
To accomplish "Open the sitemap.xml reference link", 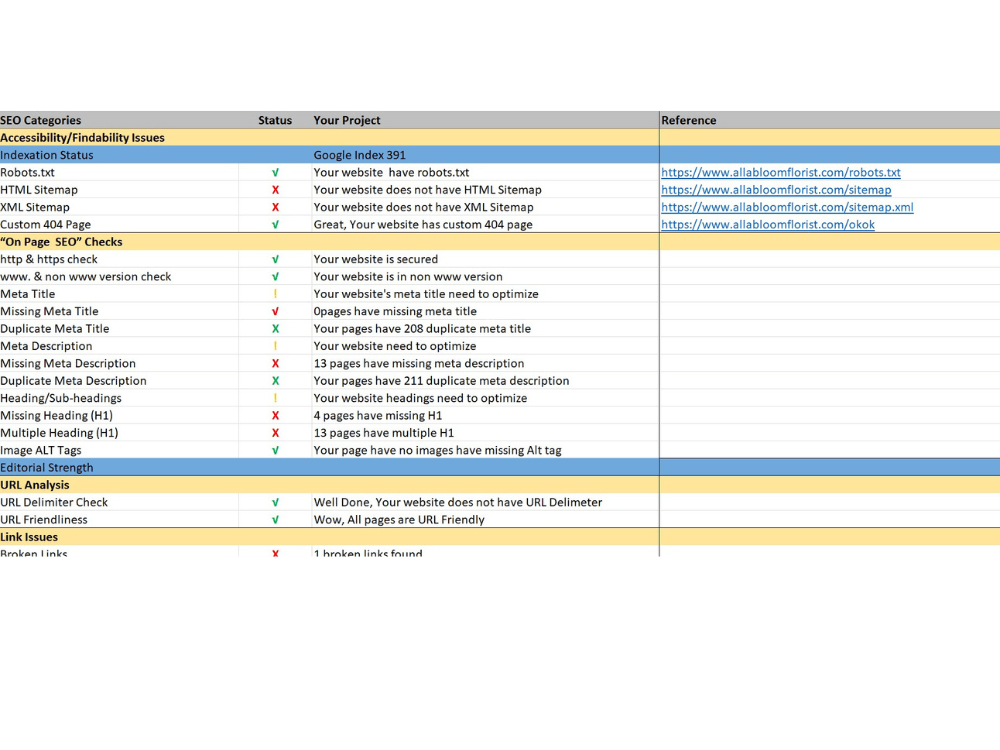I will (x=787, y=207).
